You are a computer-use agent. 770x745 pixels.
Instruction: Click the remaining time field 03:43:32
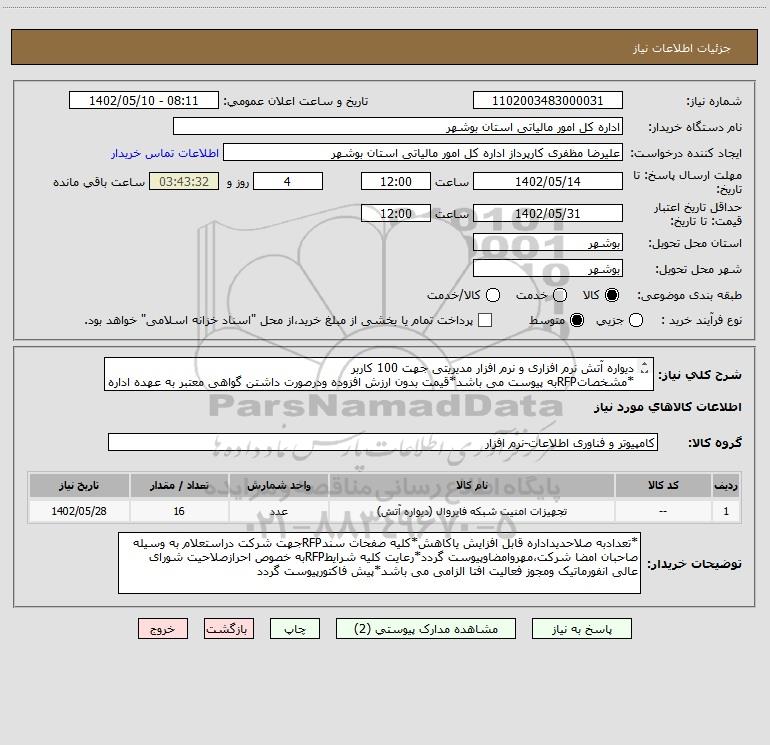(x=184, y=182)
